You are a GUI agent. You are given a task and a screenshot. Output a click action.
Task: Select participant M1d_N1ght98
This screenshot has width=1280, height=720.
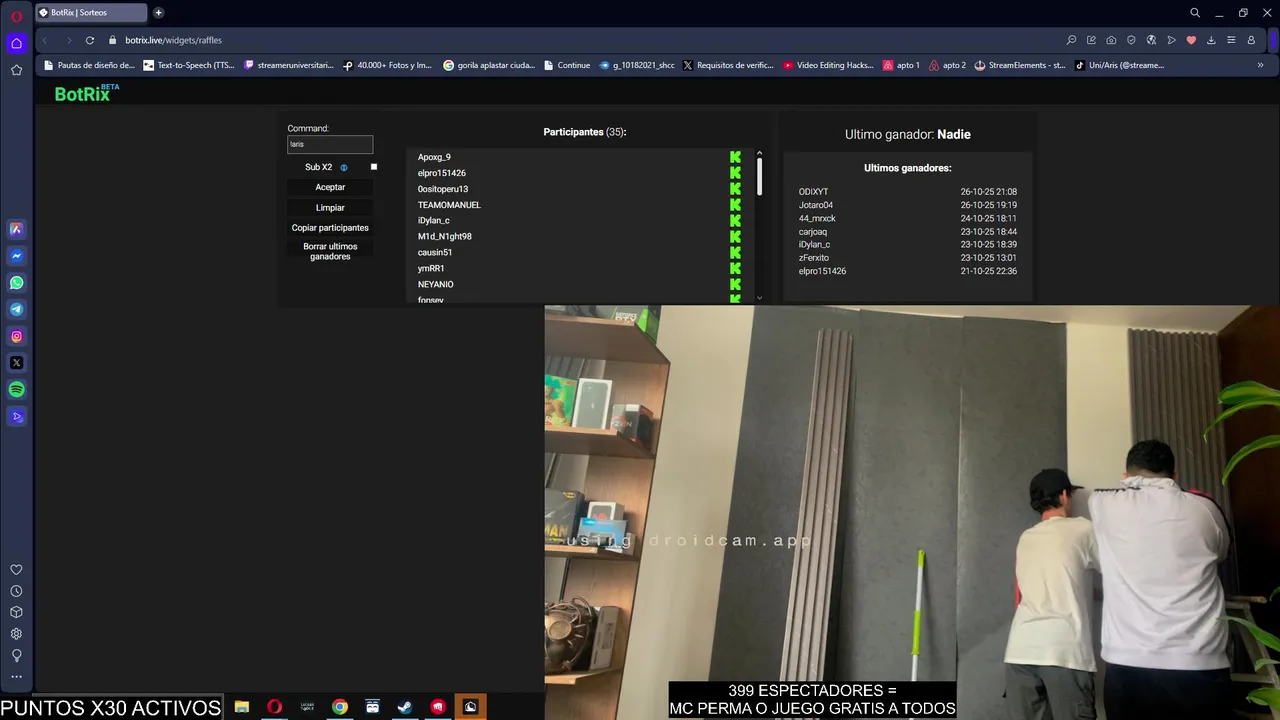tap(444, 236)
